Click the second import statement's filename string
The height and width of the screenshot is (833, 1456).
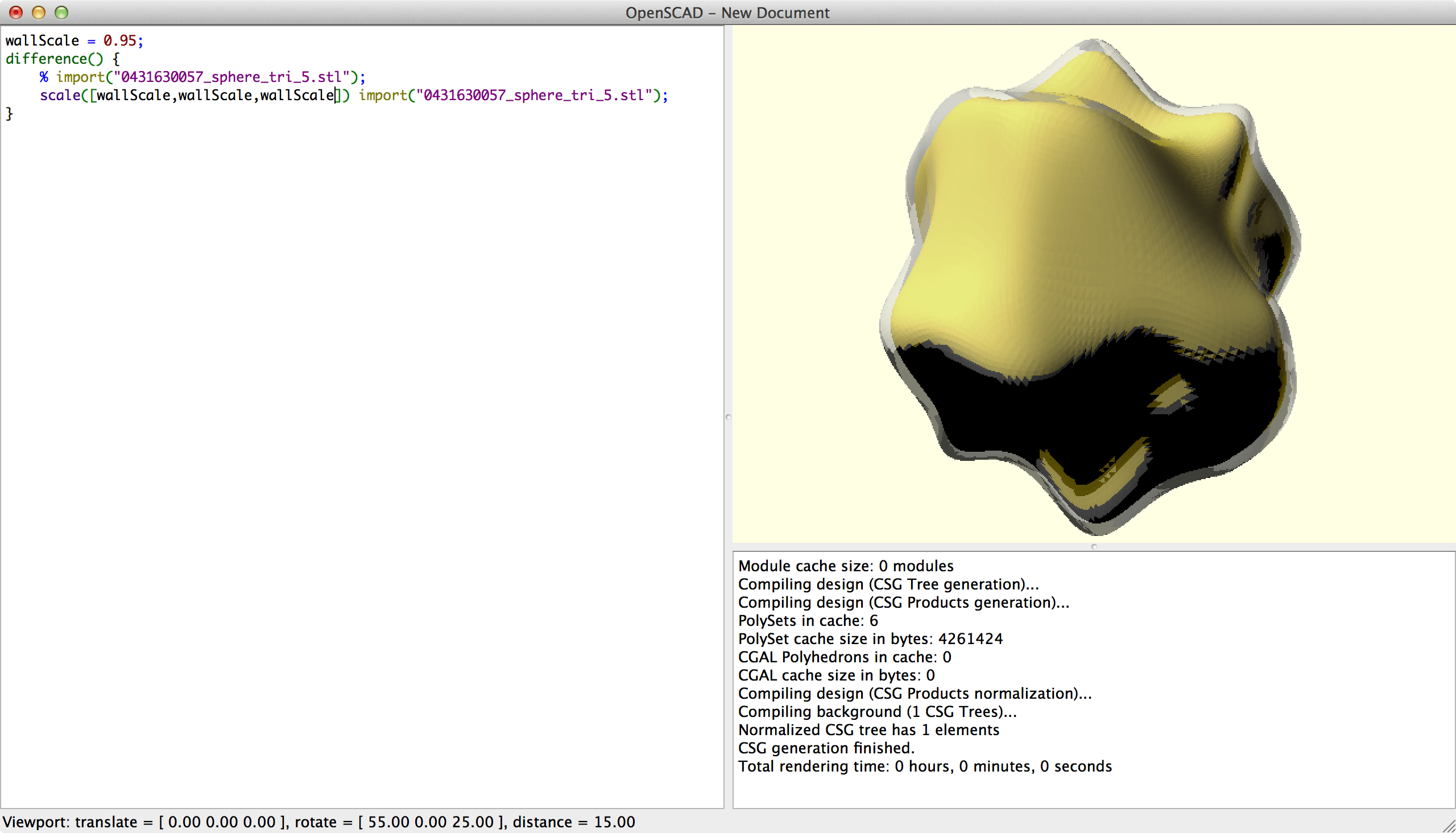(537, 96)
